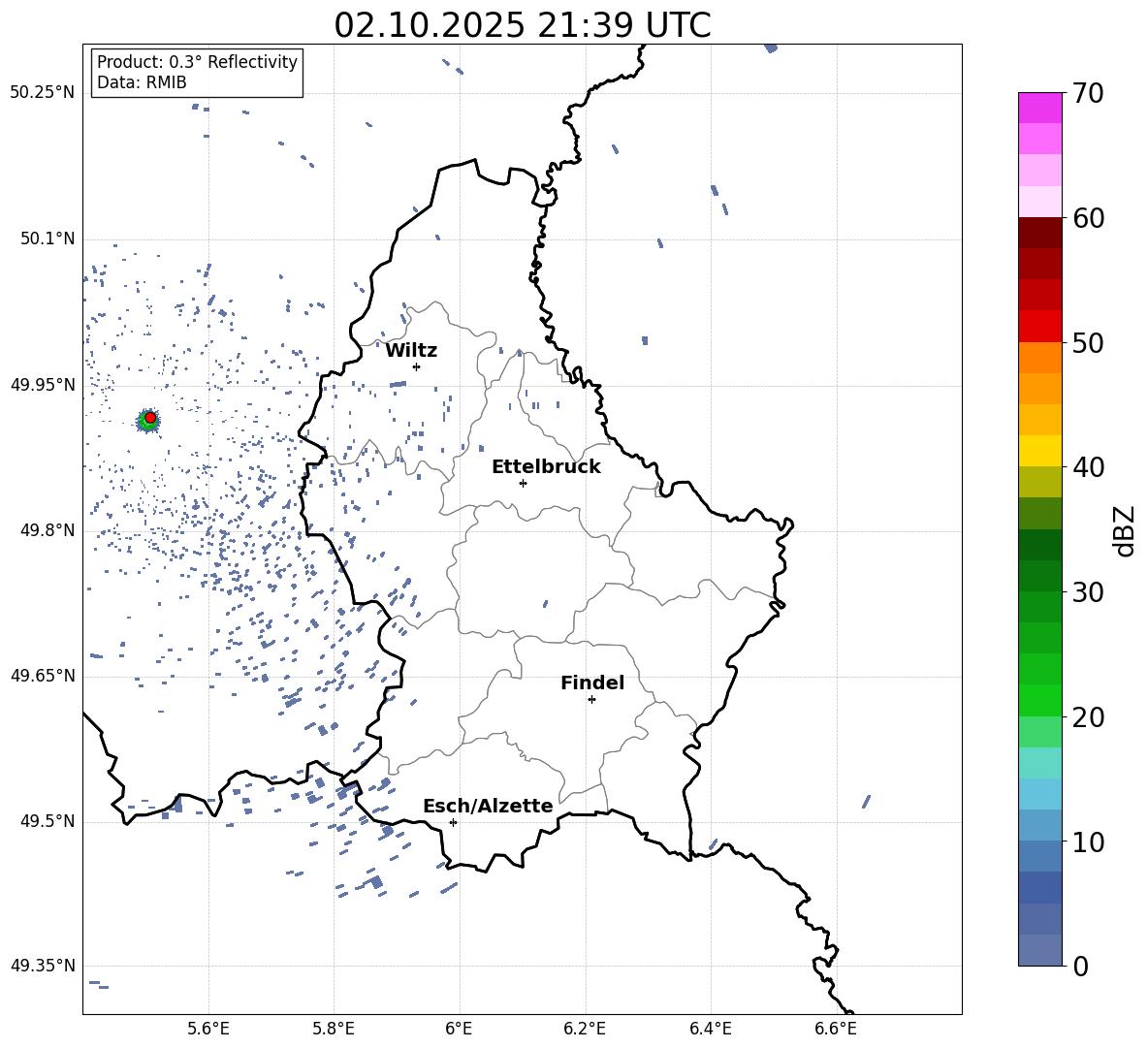The image size is (1148, 1048).
Task: Click the 50.1°N latitude label
Action: click(48, 239)
